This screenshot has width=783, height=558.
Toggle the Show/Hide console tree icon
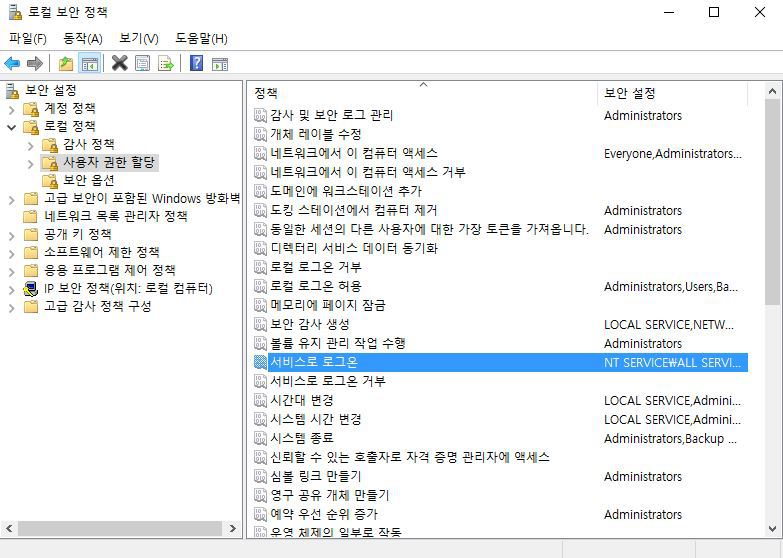click(90, 63)
